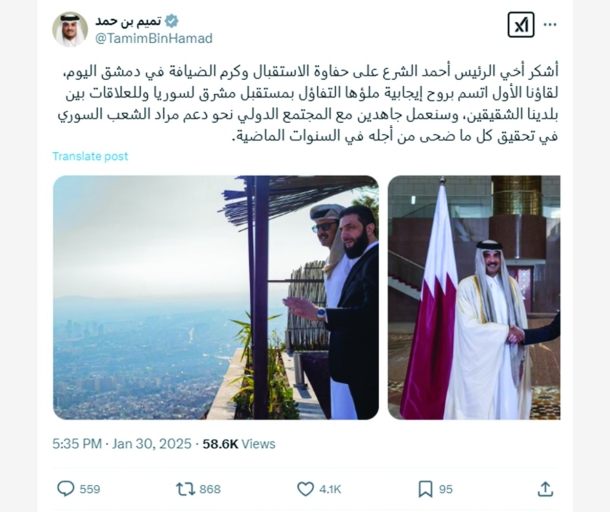Click the 58.6K Views counter
The image size is (610, 512).
click(239, 444)
